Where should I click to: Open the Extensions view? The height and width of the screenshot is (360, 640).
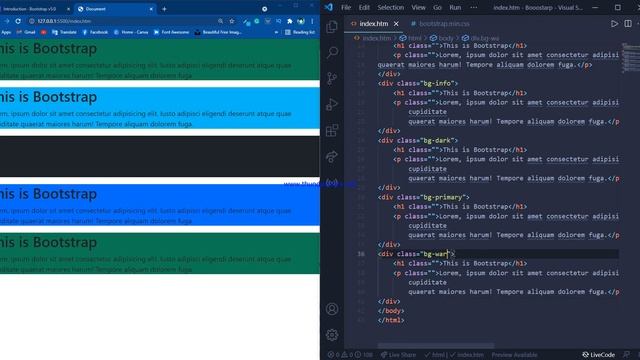(332, 131)
